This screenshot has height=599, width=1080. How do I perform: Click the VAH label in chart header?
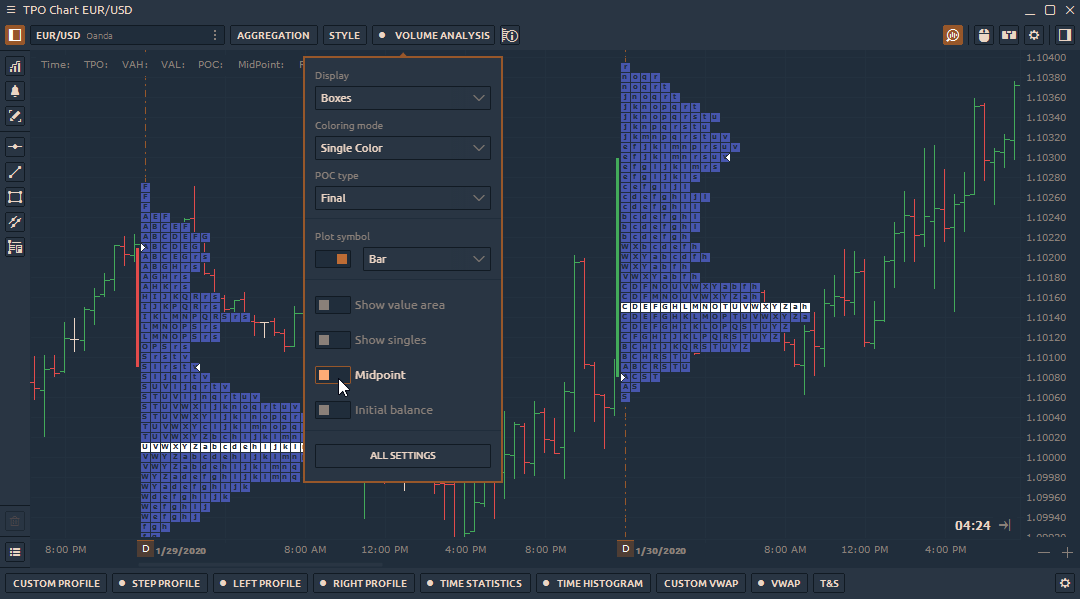(135, 64)
